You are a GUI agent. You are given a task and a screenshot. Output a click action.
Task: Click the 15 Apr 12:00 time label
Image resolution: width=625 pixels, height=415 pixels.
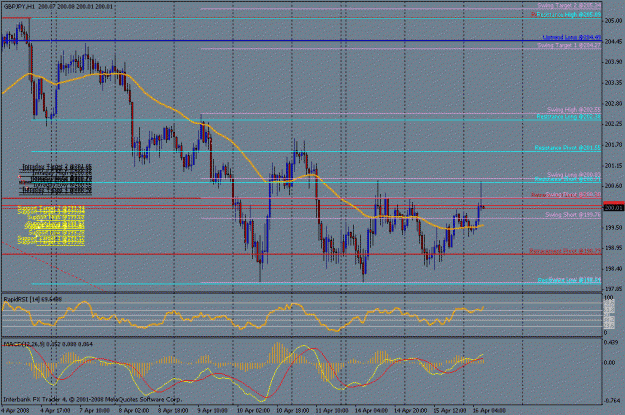(x=450, y=410)
